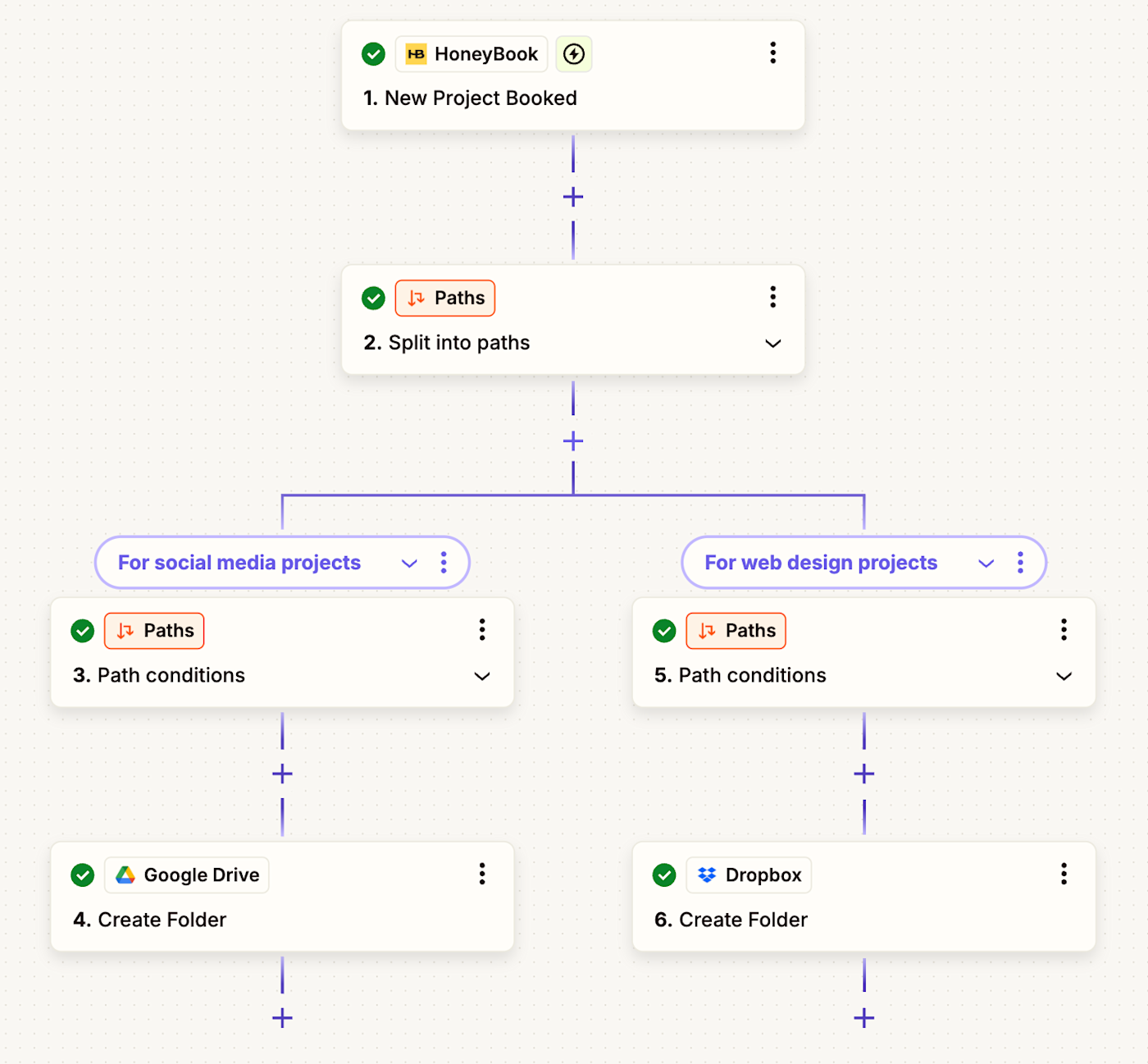
Task: Click green checkmark on Google Drive step
Action: (x=82, y=875)
